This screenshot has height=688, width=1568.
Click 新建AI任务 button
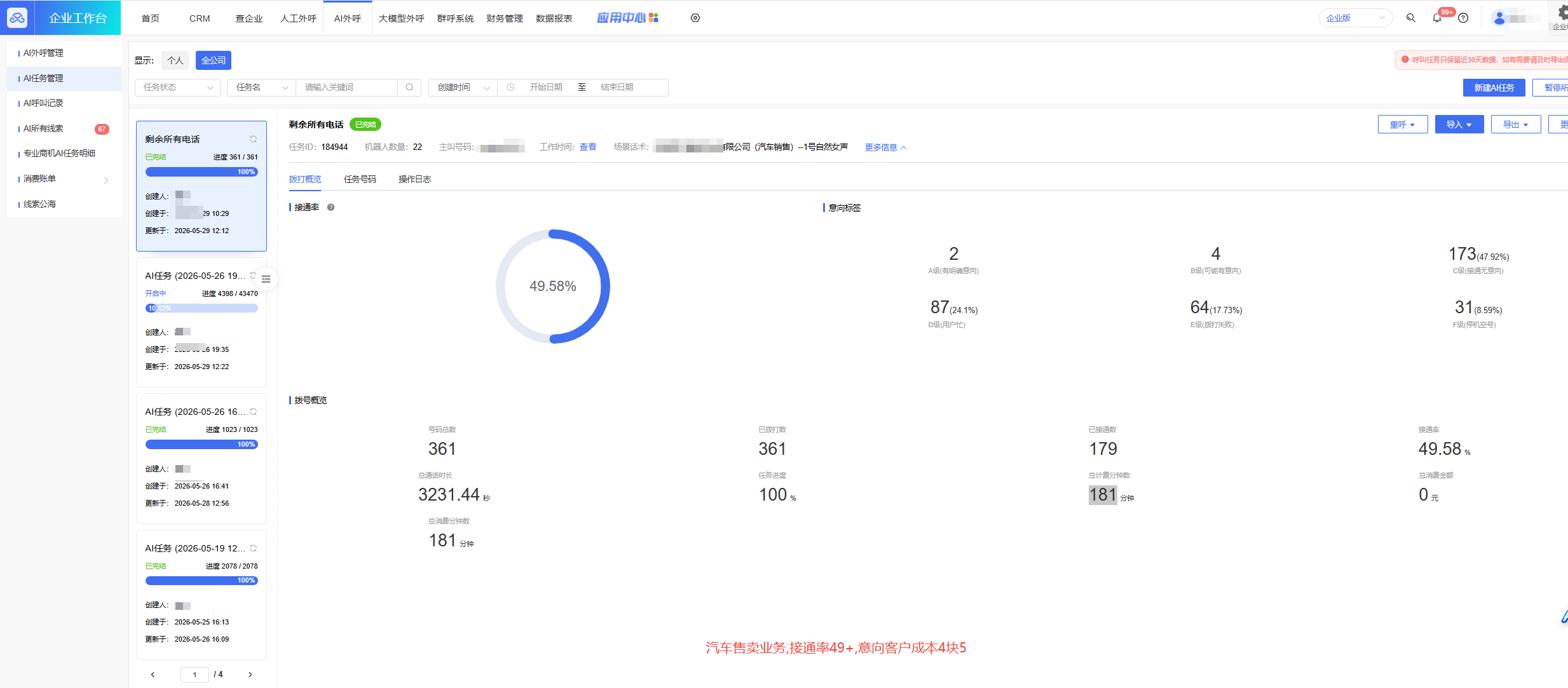coord(1494,88)
